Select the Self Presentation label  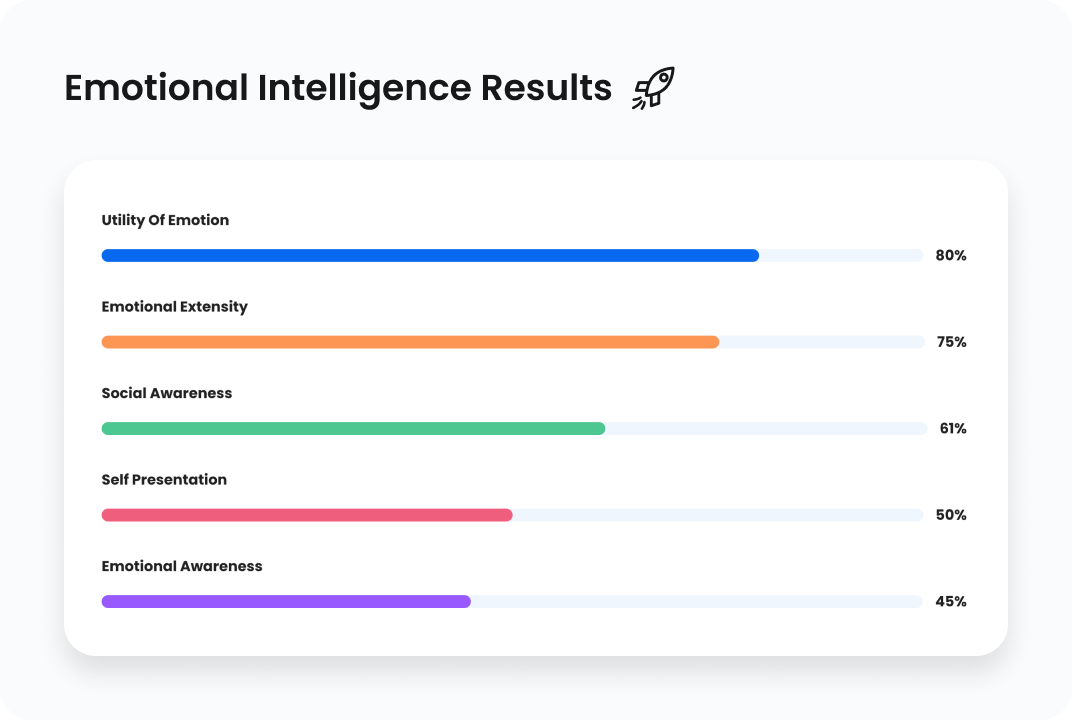(x=164, y=479)
